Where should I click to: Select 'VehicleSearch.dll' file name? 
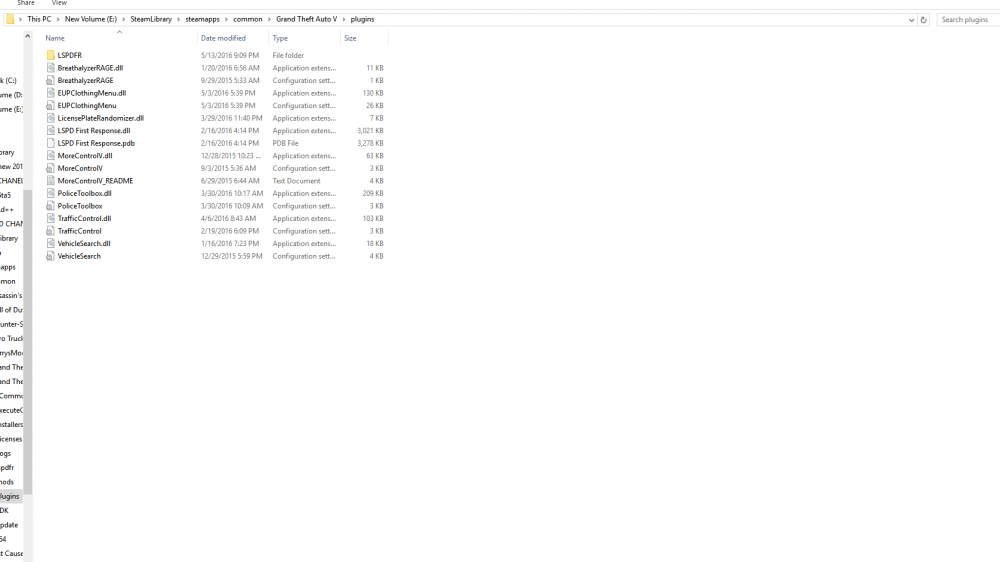point(84,244)
